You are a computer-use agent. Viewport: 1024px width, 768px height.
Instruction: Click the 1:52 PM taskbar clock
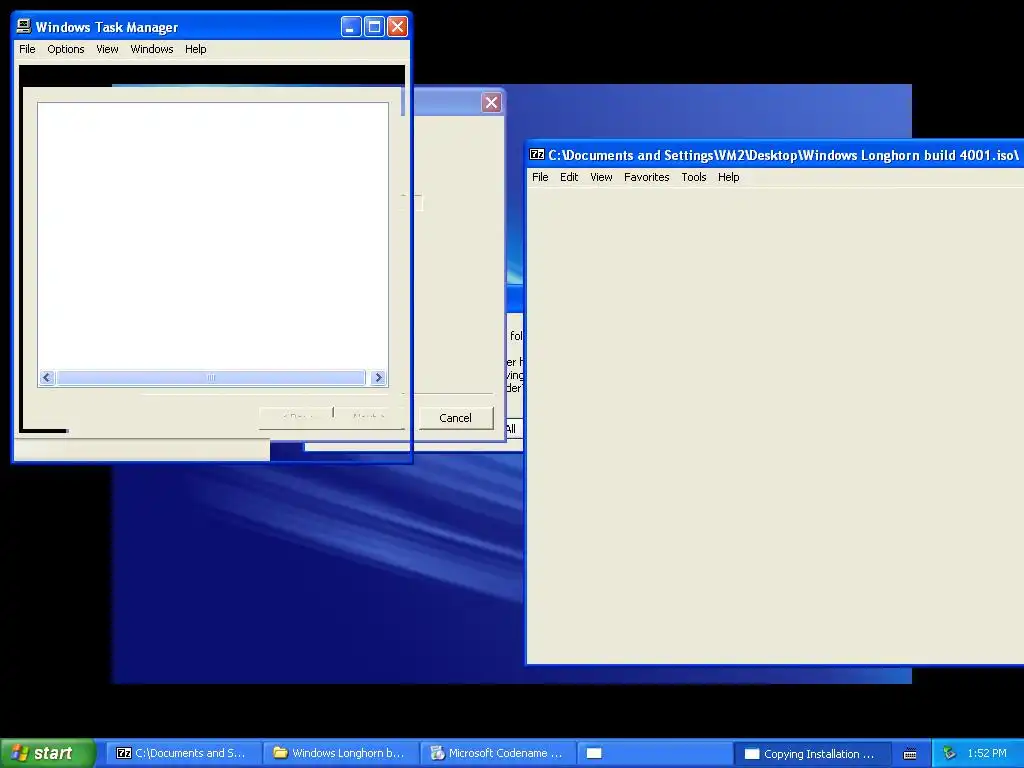click(x=987, y=753)
